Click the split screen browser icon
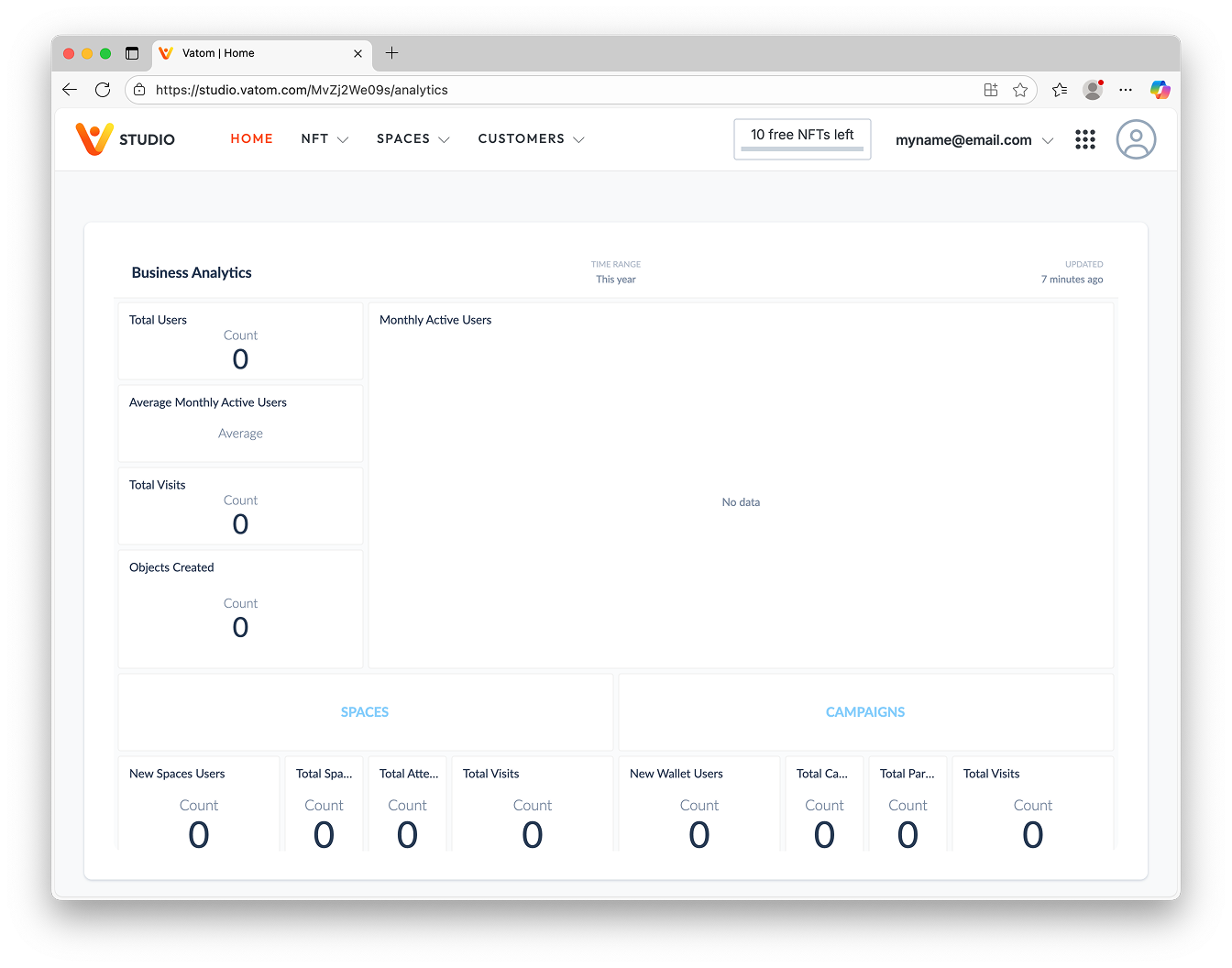The width and height of the screenshot is (1232, 968). (991, 90)
